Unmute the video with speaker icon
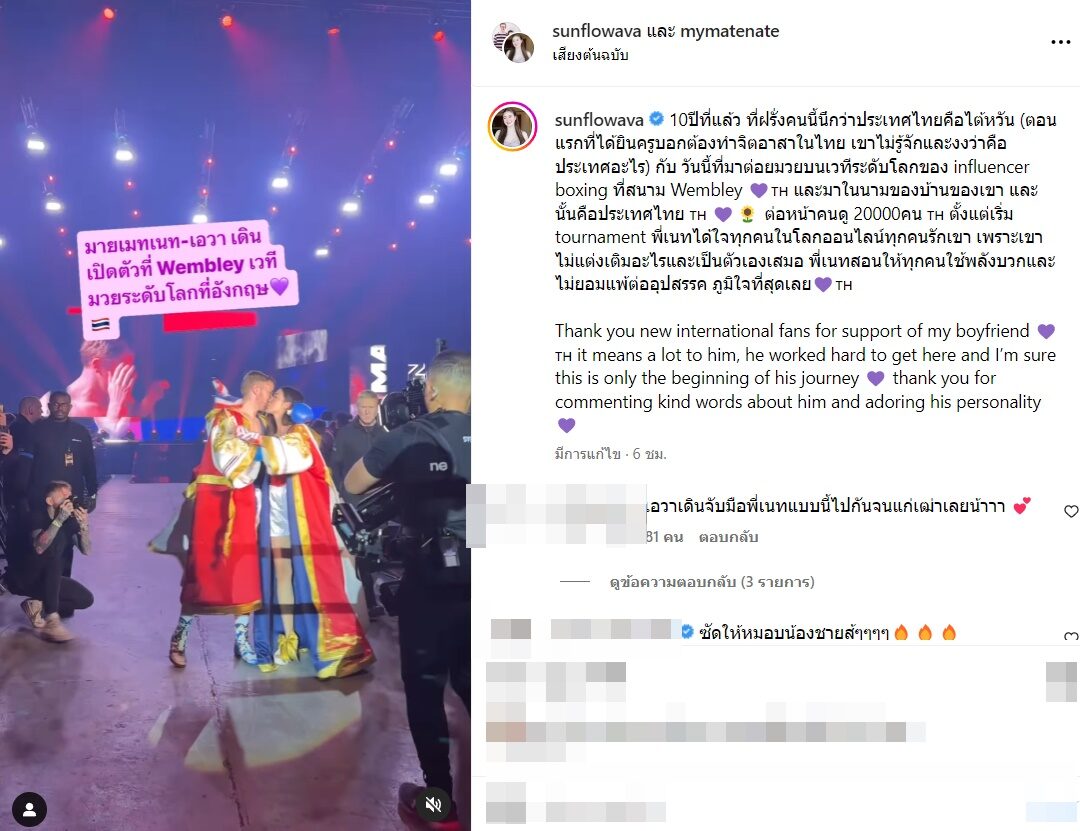Screen dimensions: 1080x831 [x=433, y=804]
